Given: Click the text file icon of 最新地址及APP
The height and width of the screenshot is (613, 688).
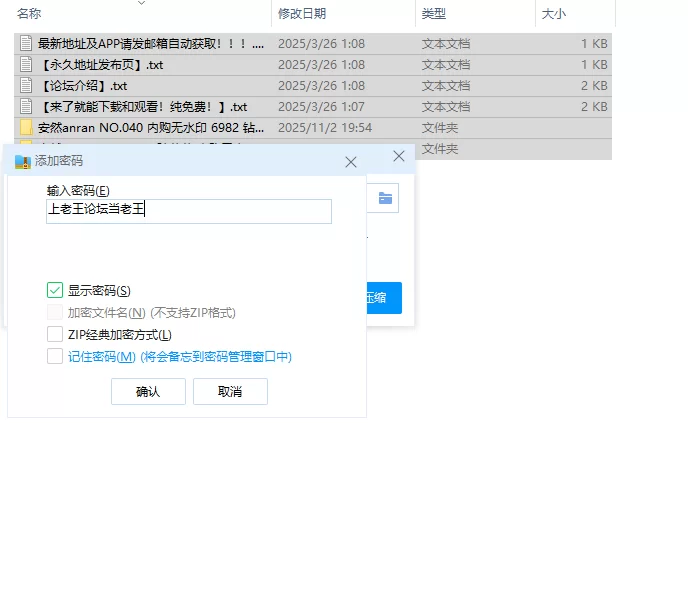Looking at the screenshot, I should (x=26, y=44).
